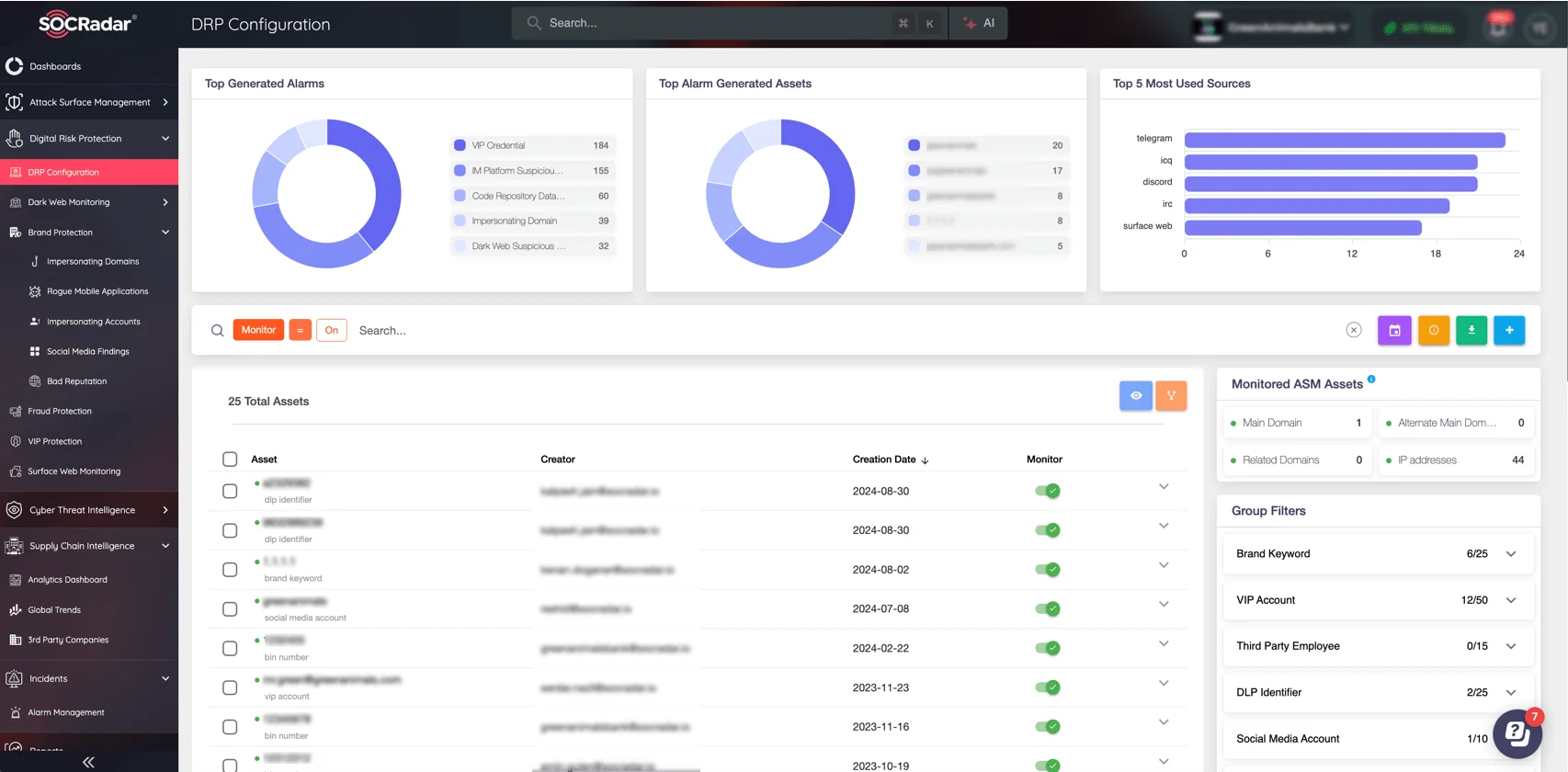Open Dark Web Monitoring menu item
The height and width of the screenshot is (772, 1568).
coord(89,202)
